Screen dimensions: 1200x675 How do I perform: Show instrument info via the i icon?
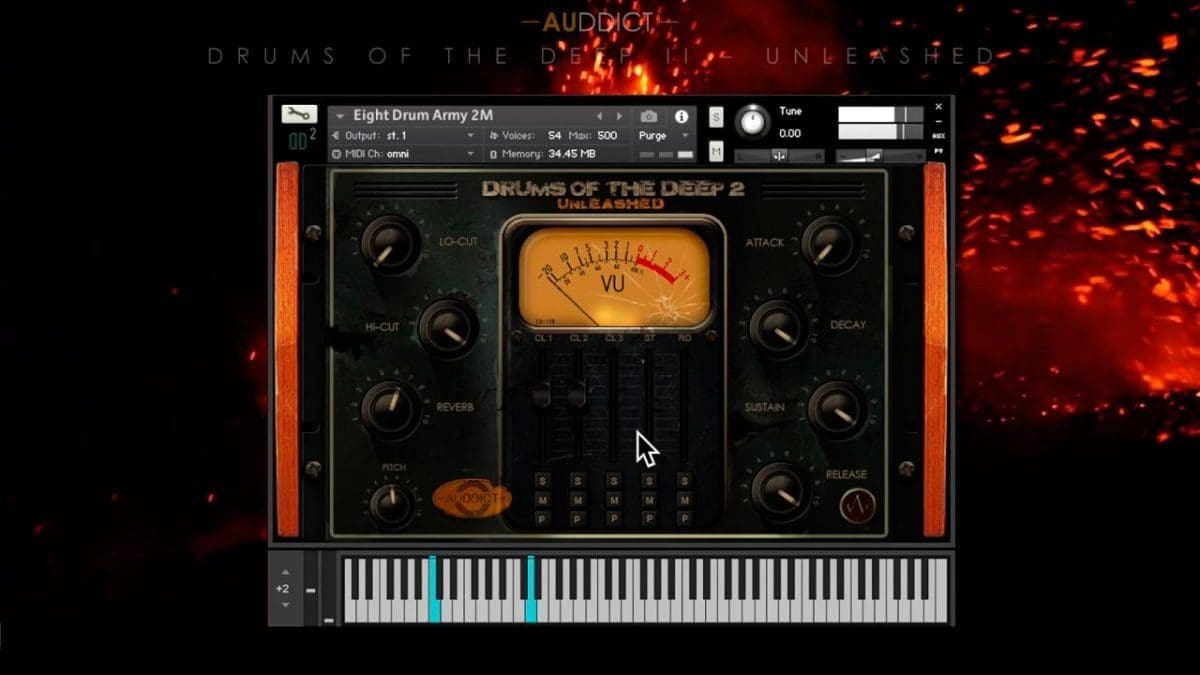pyautogui.click(x=681, y=116)
